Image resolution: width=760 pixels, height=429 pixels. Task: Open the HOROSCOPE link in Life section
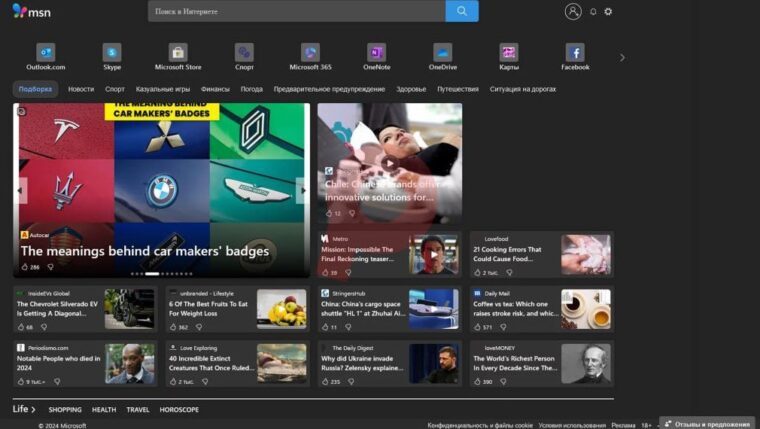(179, 410)
